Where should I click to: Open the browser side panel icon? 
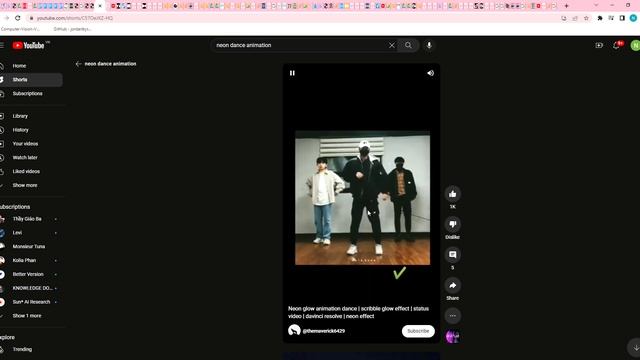coord(622,18)
